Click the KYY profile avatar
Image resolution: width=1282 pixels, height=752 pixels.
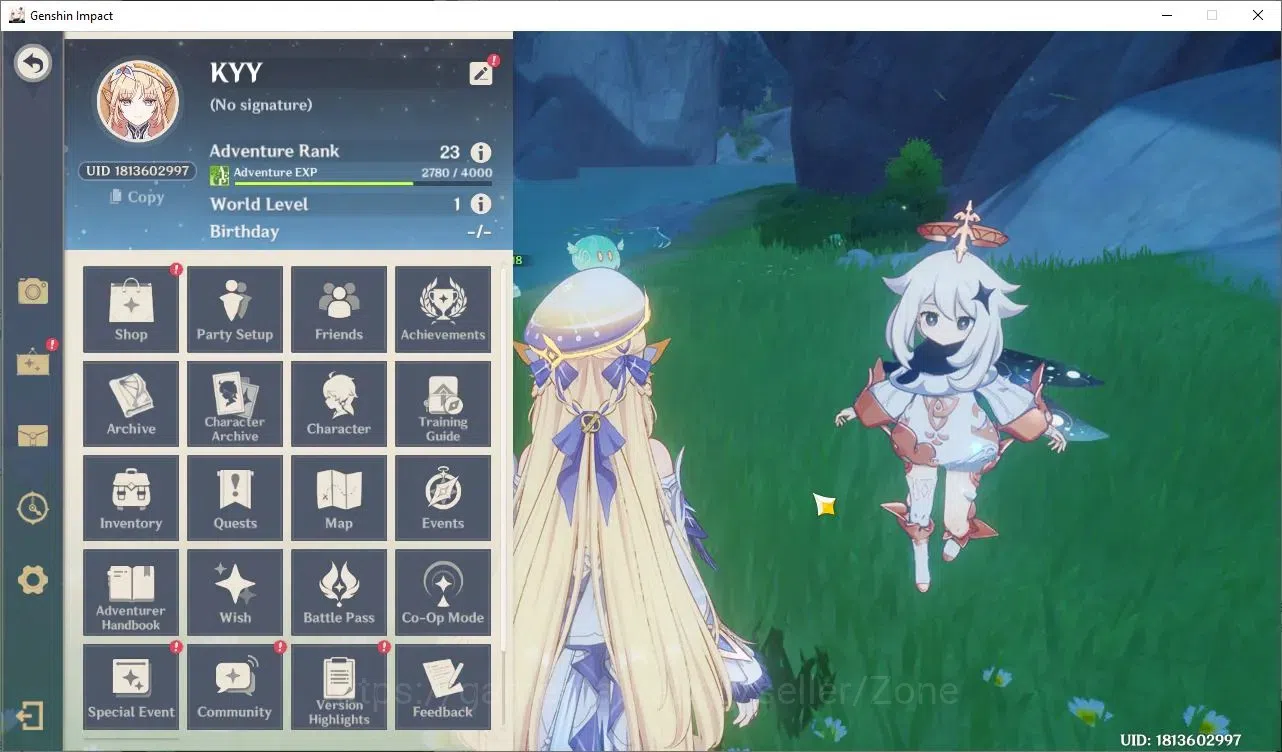(x=138, y=101)
